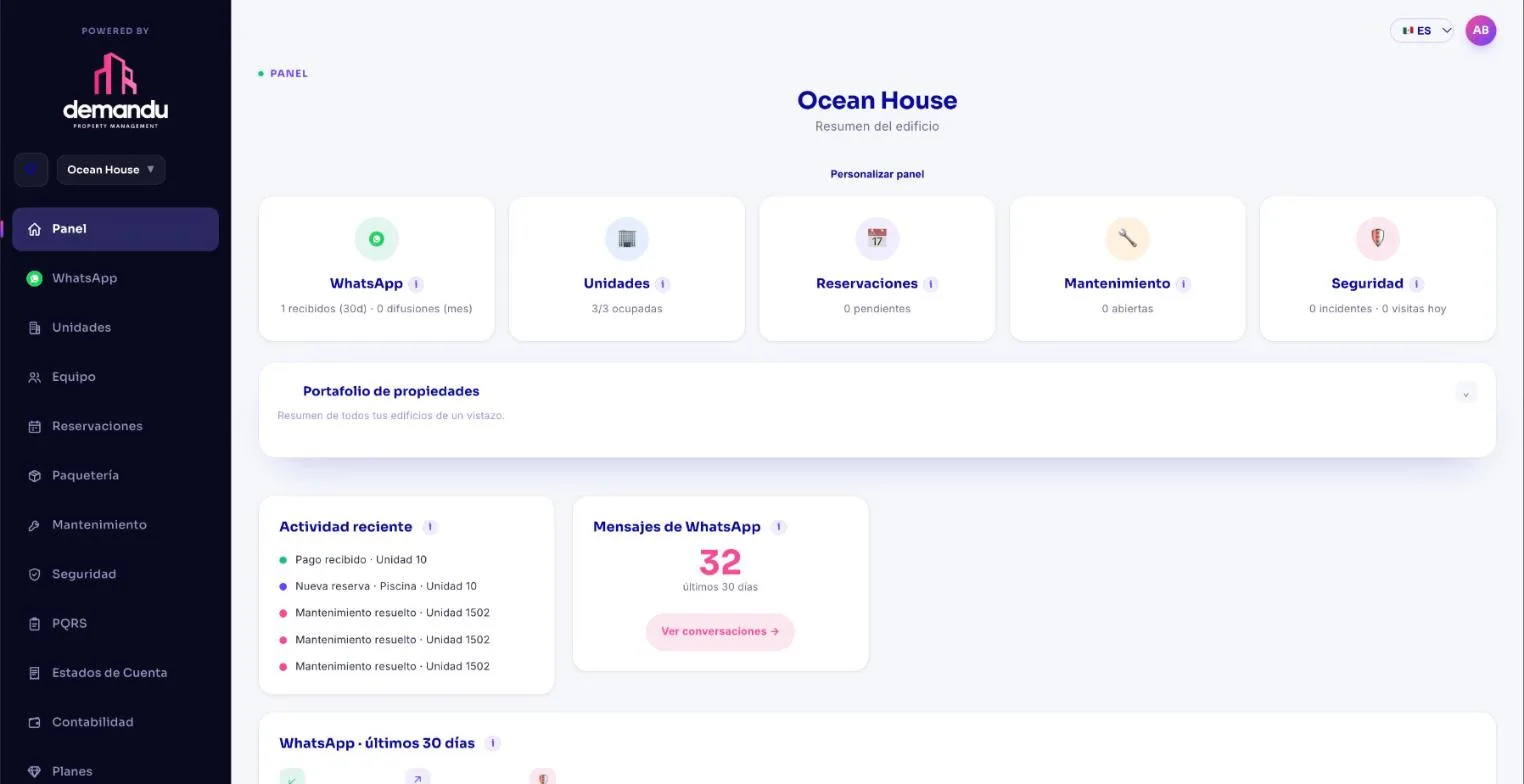Open Estados de Cuenta in sidebar

115,673
